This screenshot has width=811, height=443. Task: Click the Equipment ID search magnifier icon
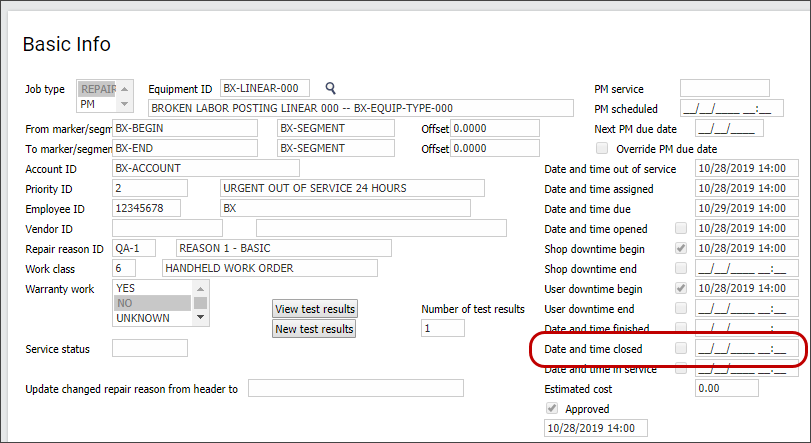click(331, 88)
